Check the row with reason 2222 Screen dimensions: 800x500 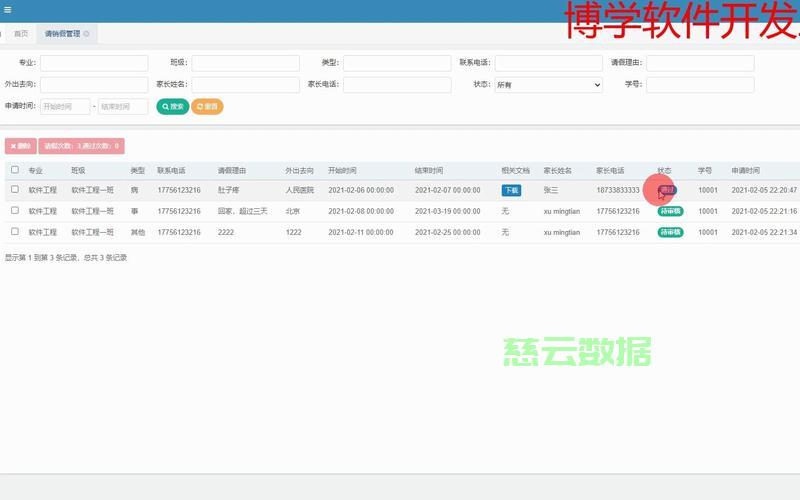15,232
